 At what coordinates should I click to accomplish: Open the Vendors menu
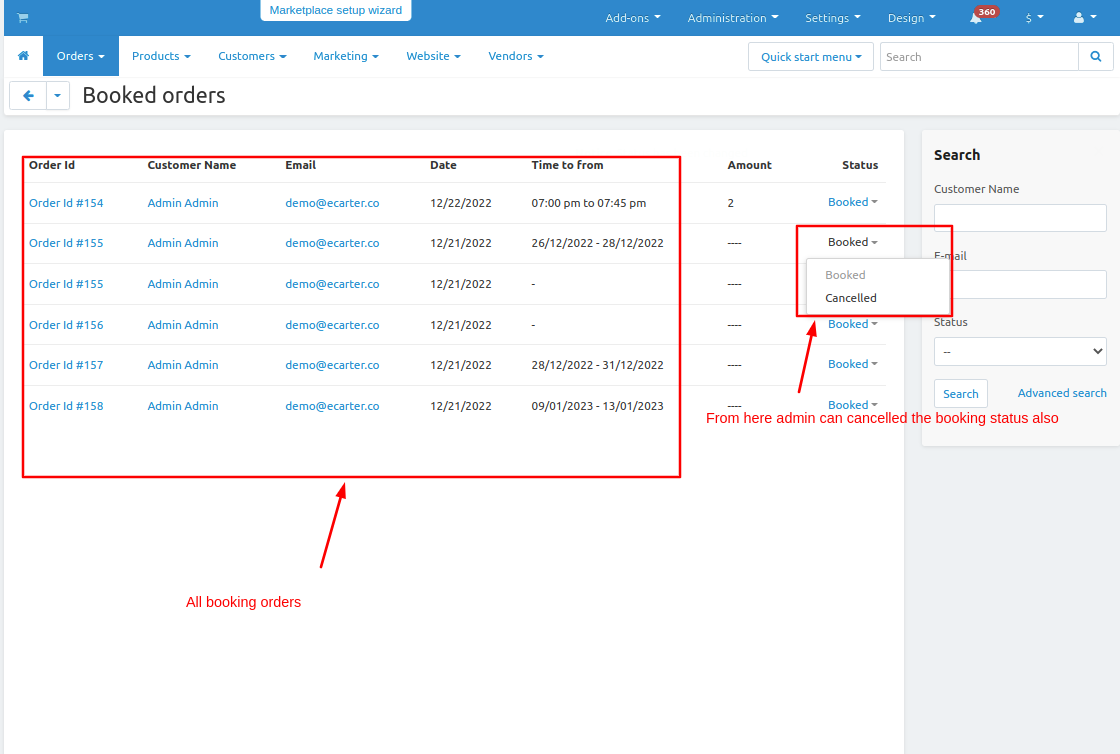pos(515,56)
